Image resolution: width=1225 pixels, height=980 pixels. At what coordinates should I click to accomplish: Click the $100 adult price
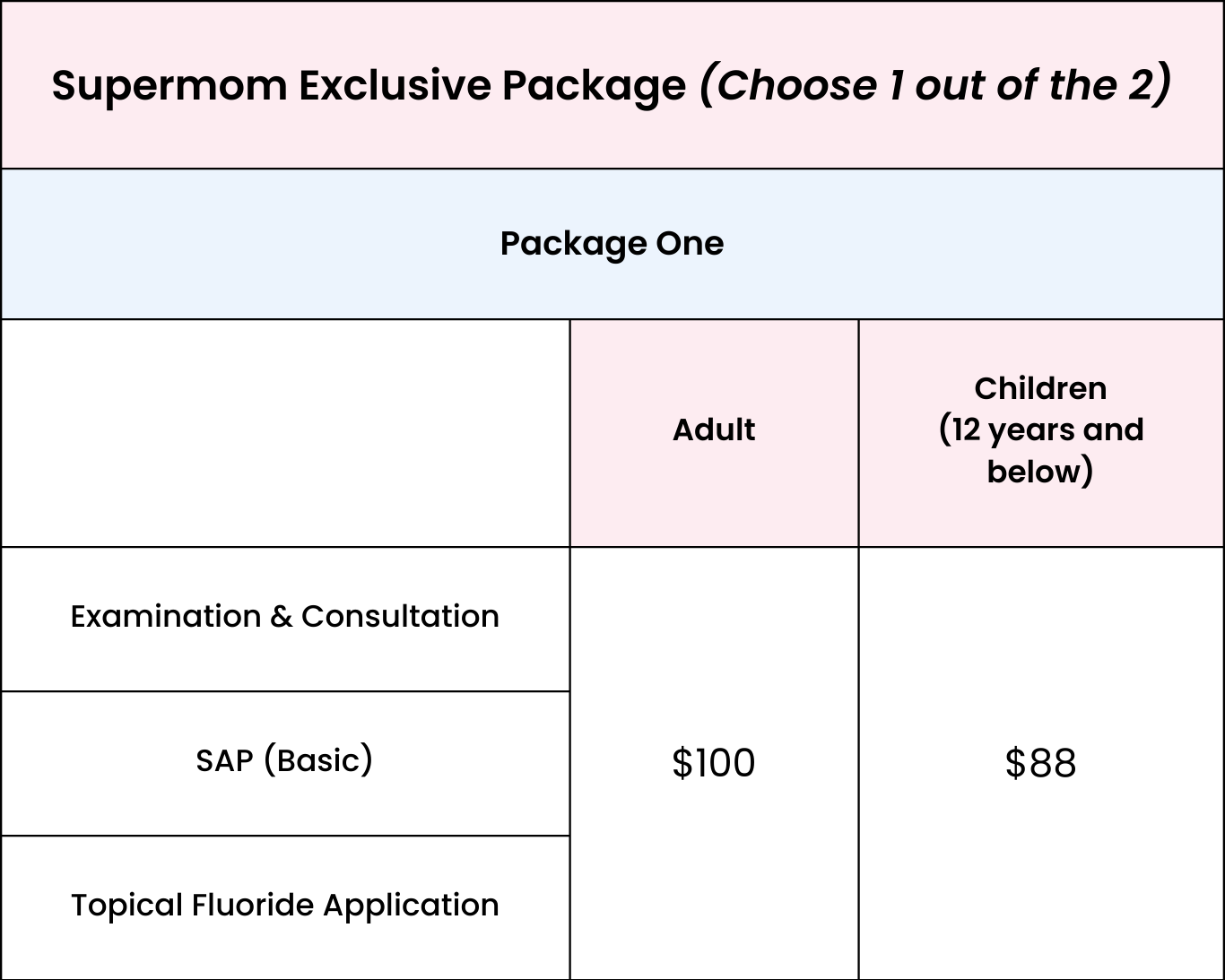pyautogui.click(x=714, y=763)
